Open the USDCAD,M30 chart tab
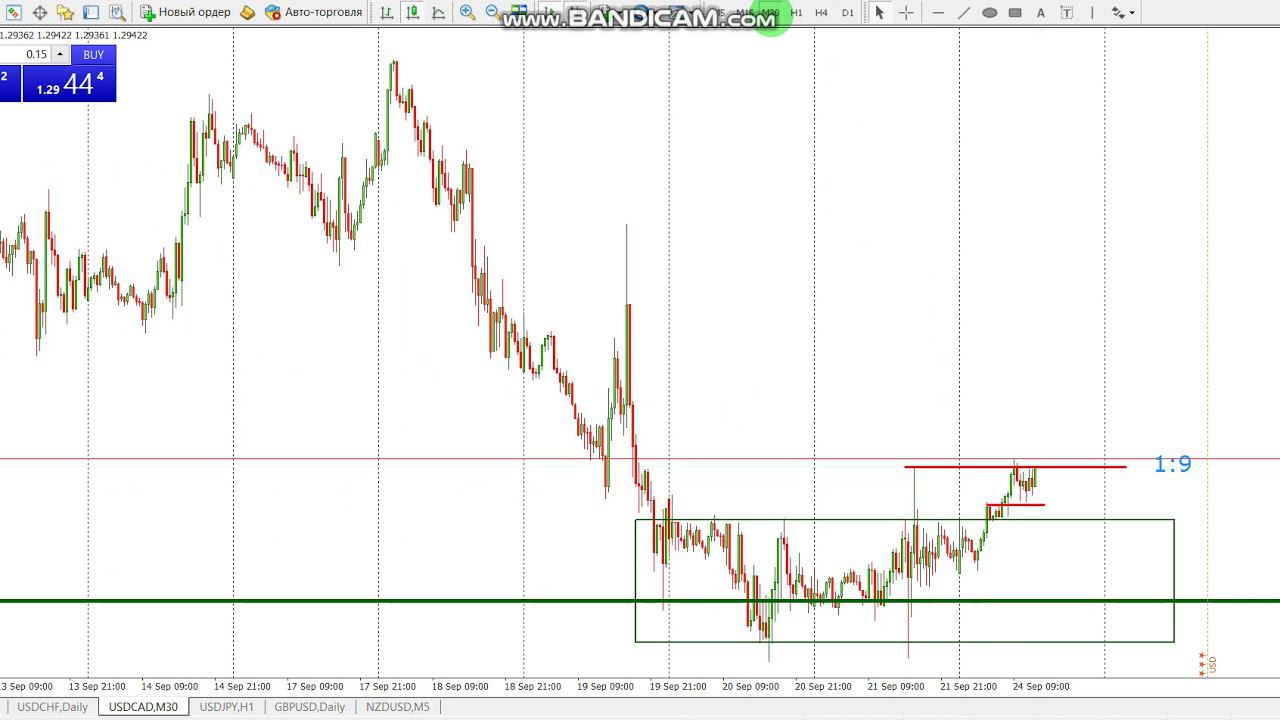The image size is (1280, 720). [143, 707]
